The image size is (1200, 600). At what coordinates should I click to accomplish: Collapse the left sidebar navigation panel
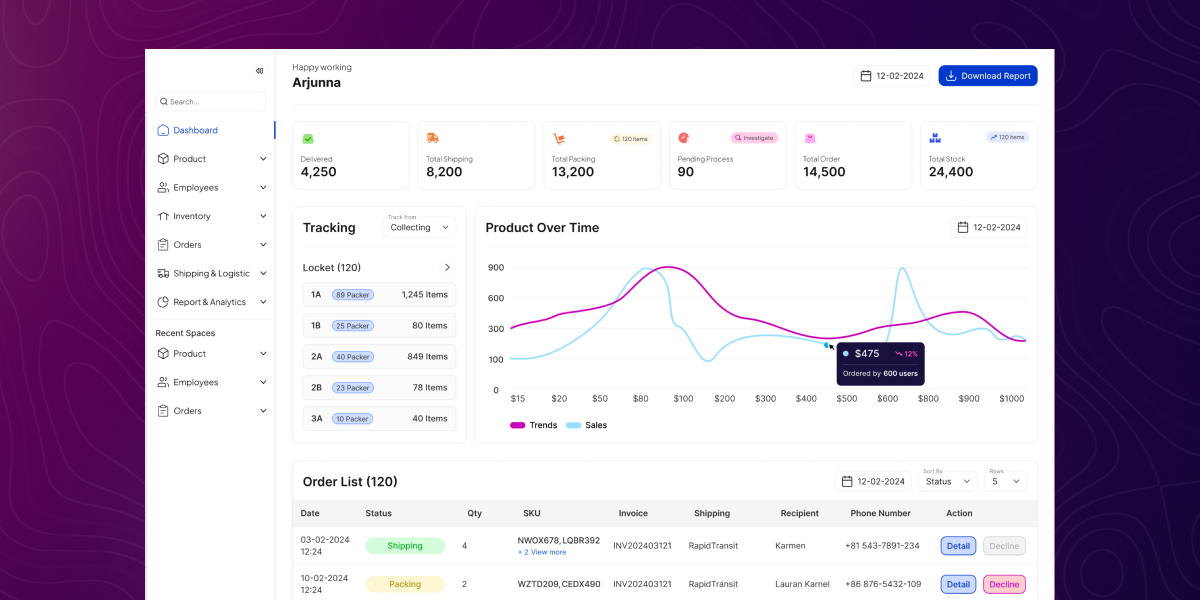point(259,70)
